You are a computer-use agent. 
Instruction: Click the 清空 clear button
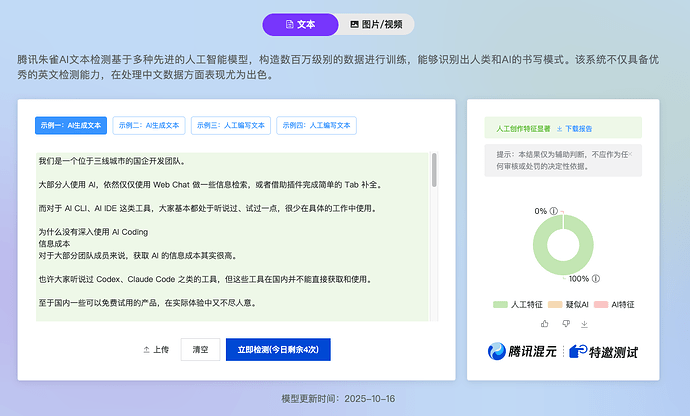click(200, 350)
